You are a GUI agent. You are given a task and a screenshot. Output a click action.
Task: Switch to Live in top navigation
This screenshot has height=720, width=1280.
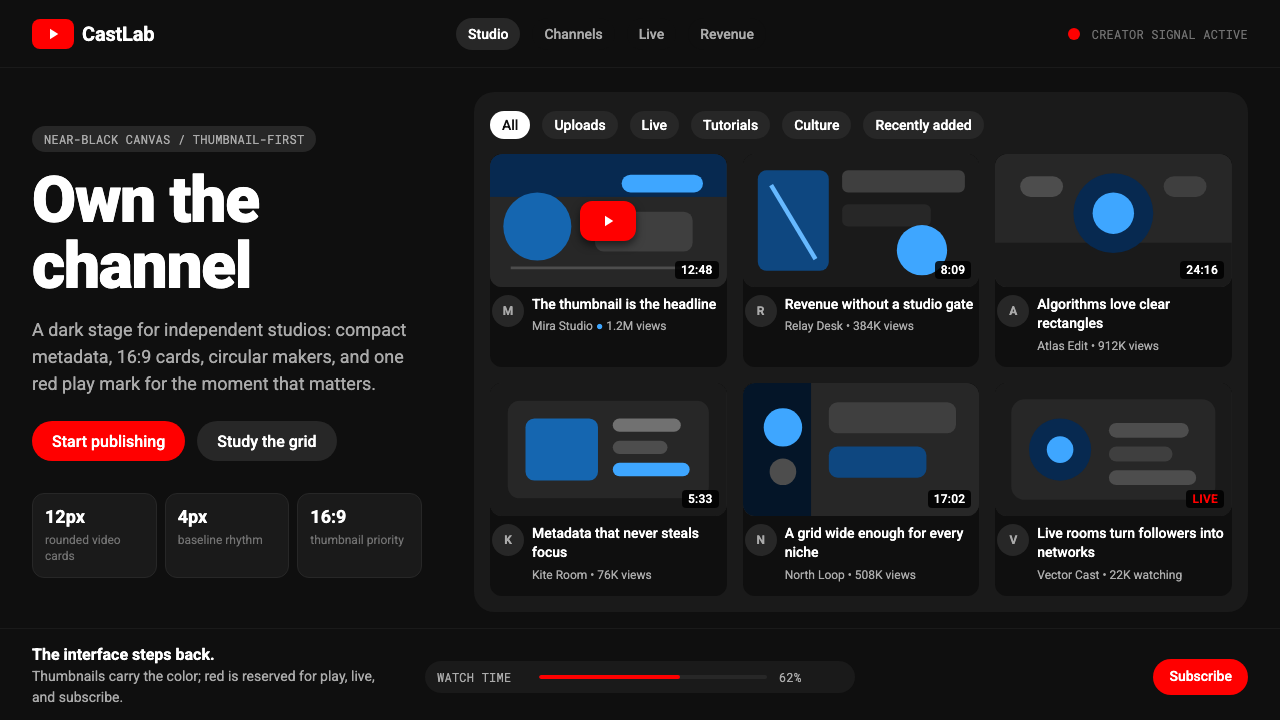(x=651, y=34)
